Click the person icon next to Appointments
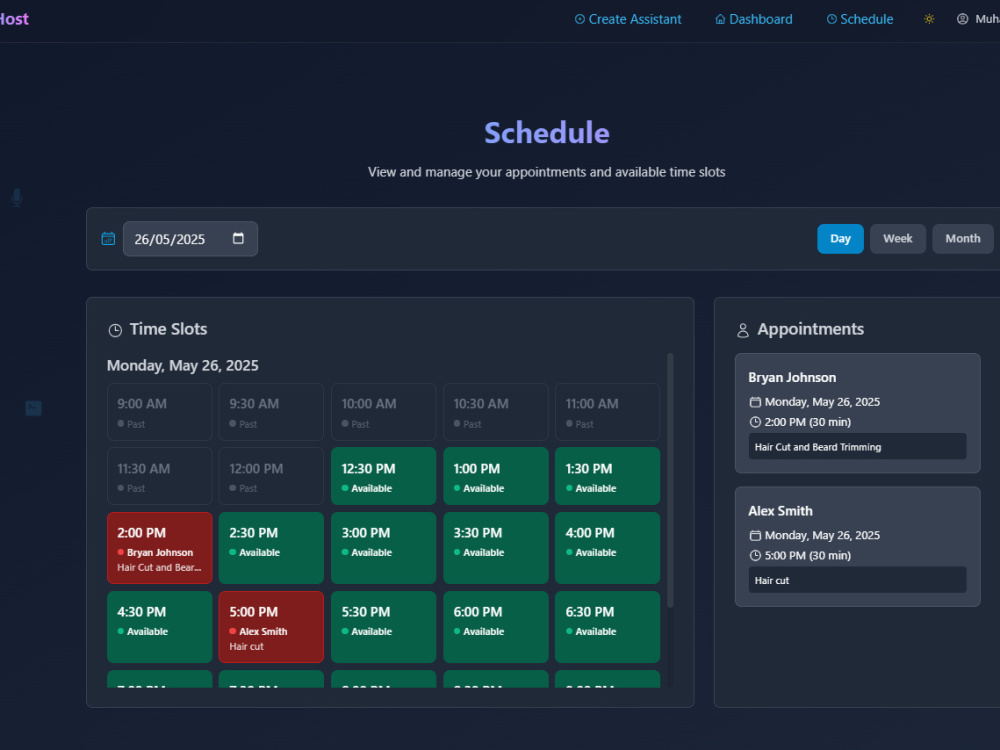 click(742, 330)
